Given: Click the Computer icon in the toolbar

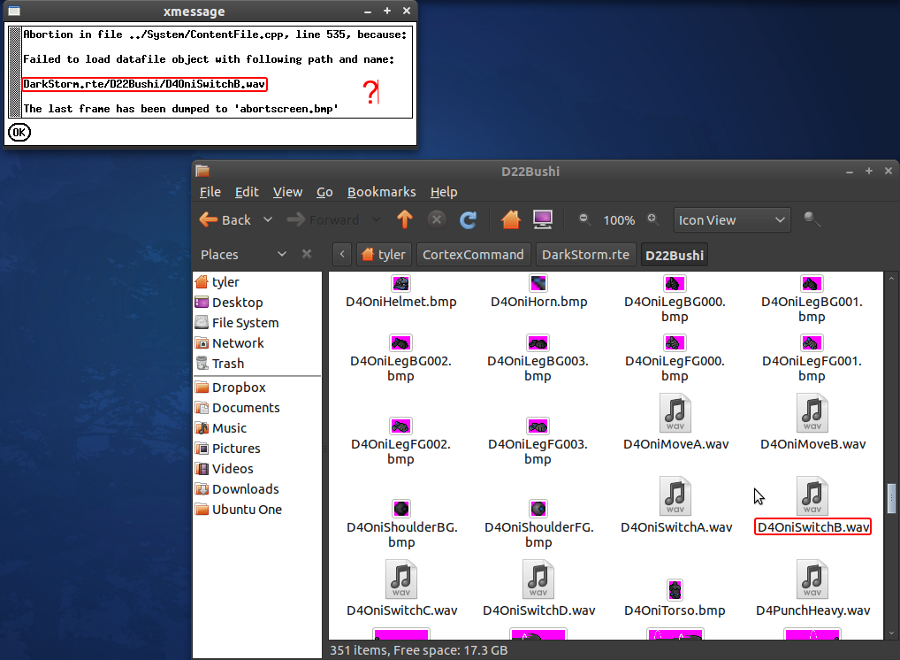Looking at the screenshot, I should (x=542, y=220).
